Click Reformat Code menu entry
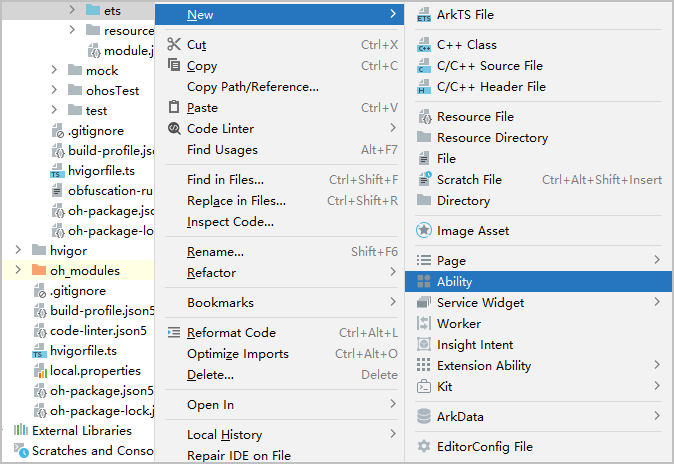Screen dimensions: 674x464 [231, 333]
